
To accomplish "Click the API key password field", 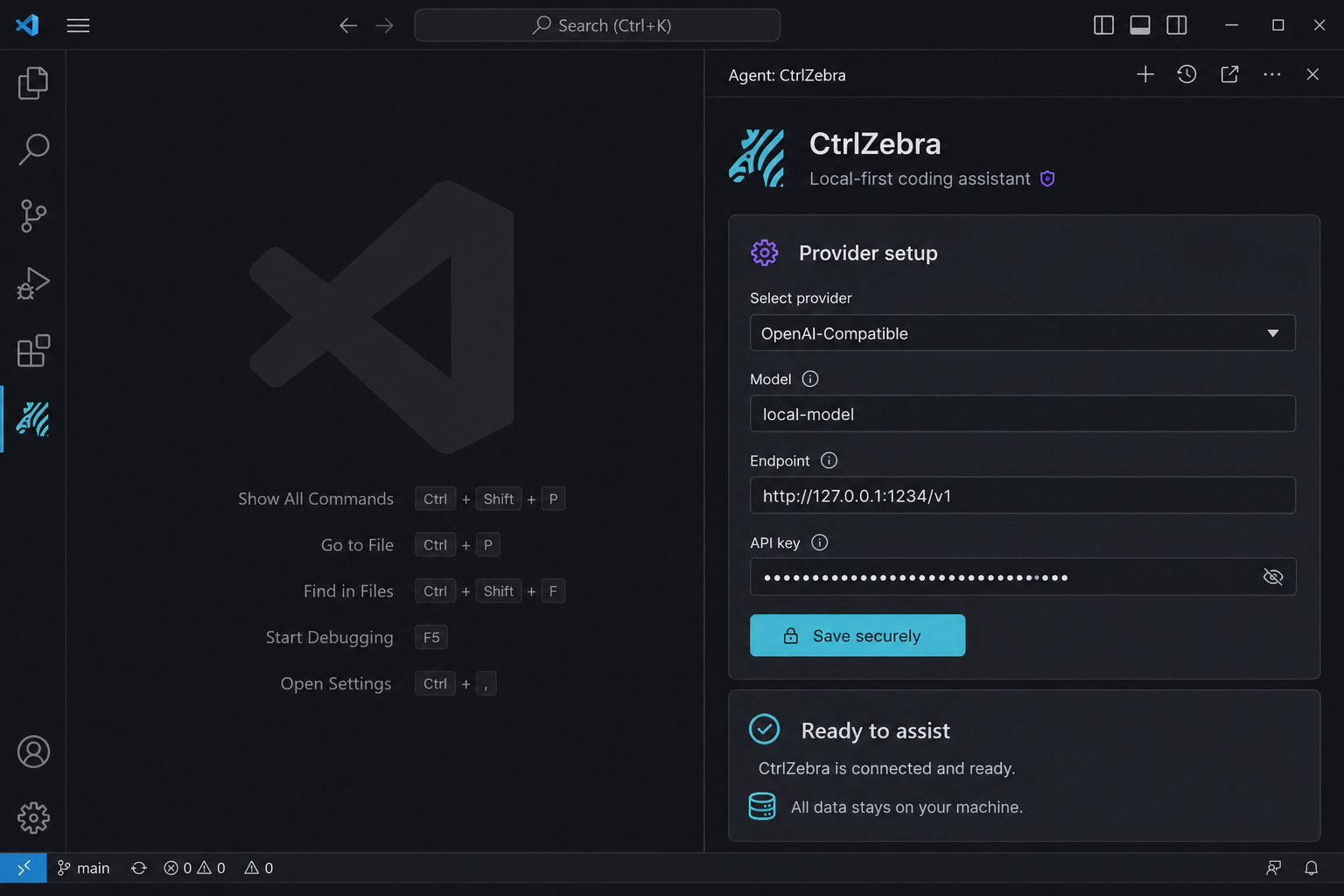I will 1023,577.
